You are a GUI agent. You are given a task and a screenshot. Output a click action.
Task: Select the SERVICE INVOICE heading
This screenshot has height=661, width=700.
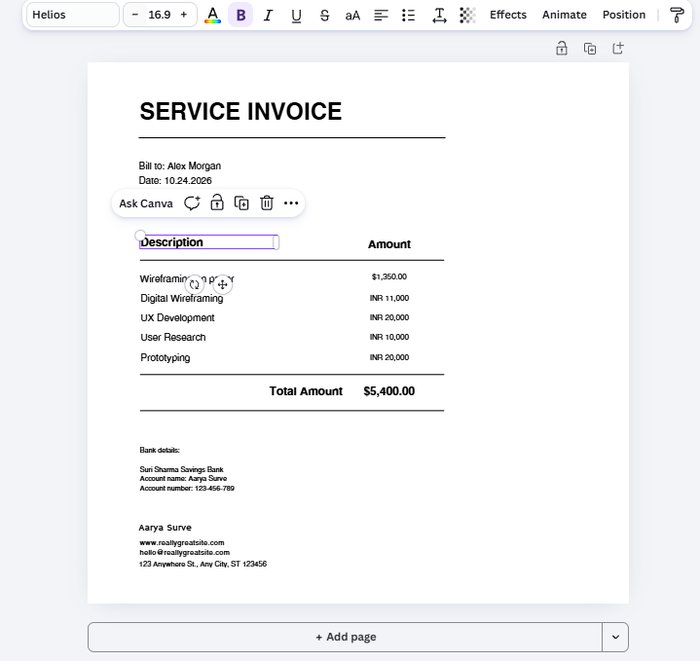241,111
